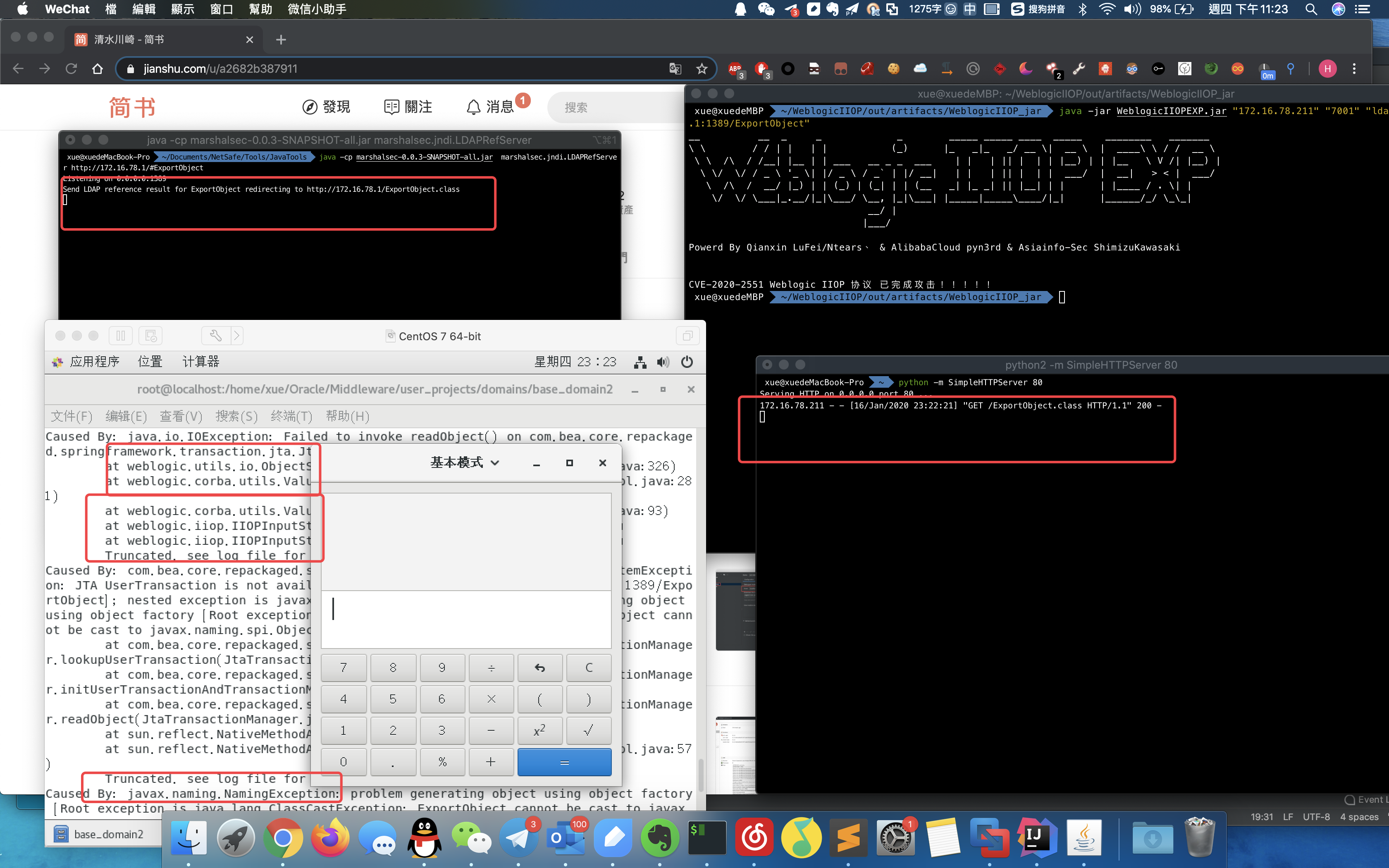
Task: Click the Google Translate icon in address bar
Action: click(675, 69)
